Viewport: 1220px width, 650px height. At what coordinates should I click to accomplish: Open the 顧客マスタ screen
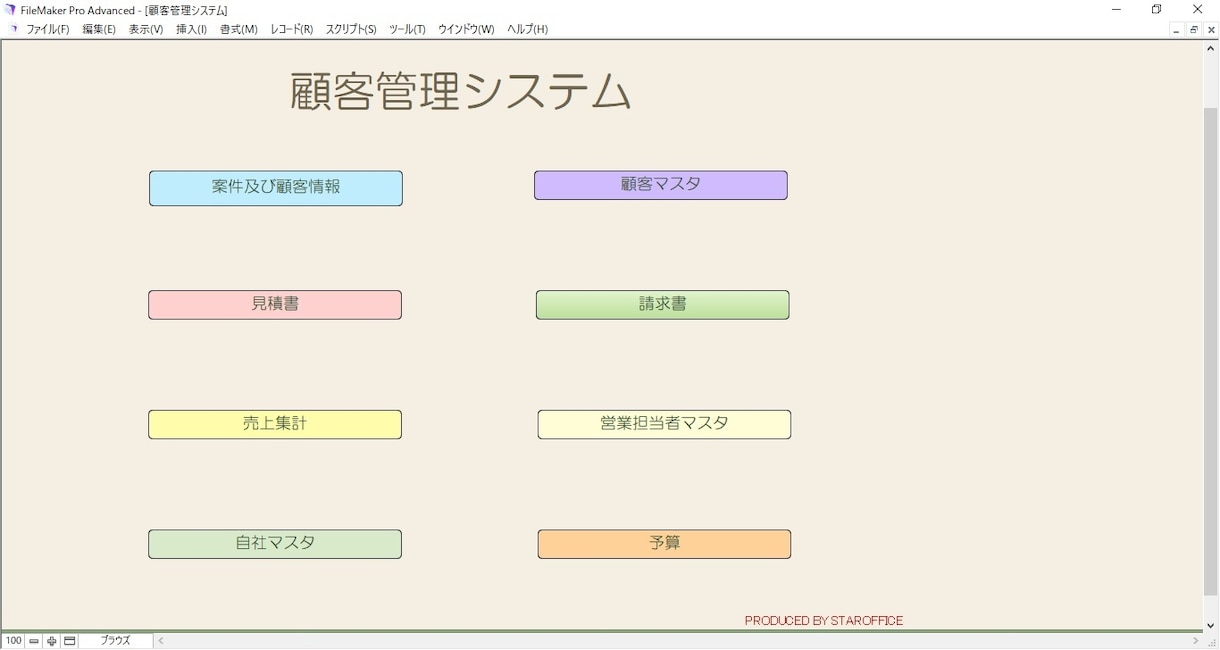pos(661,185)
